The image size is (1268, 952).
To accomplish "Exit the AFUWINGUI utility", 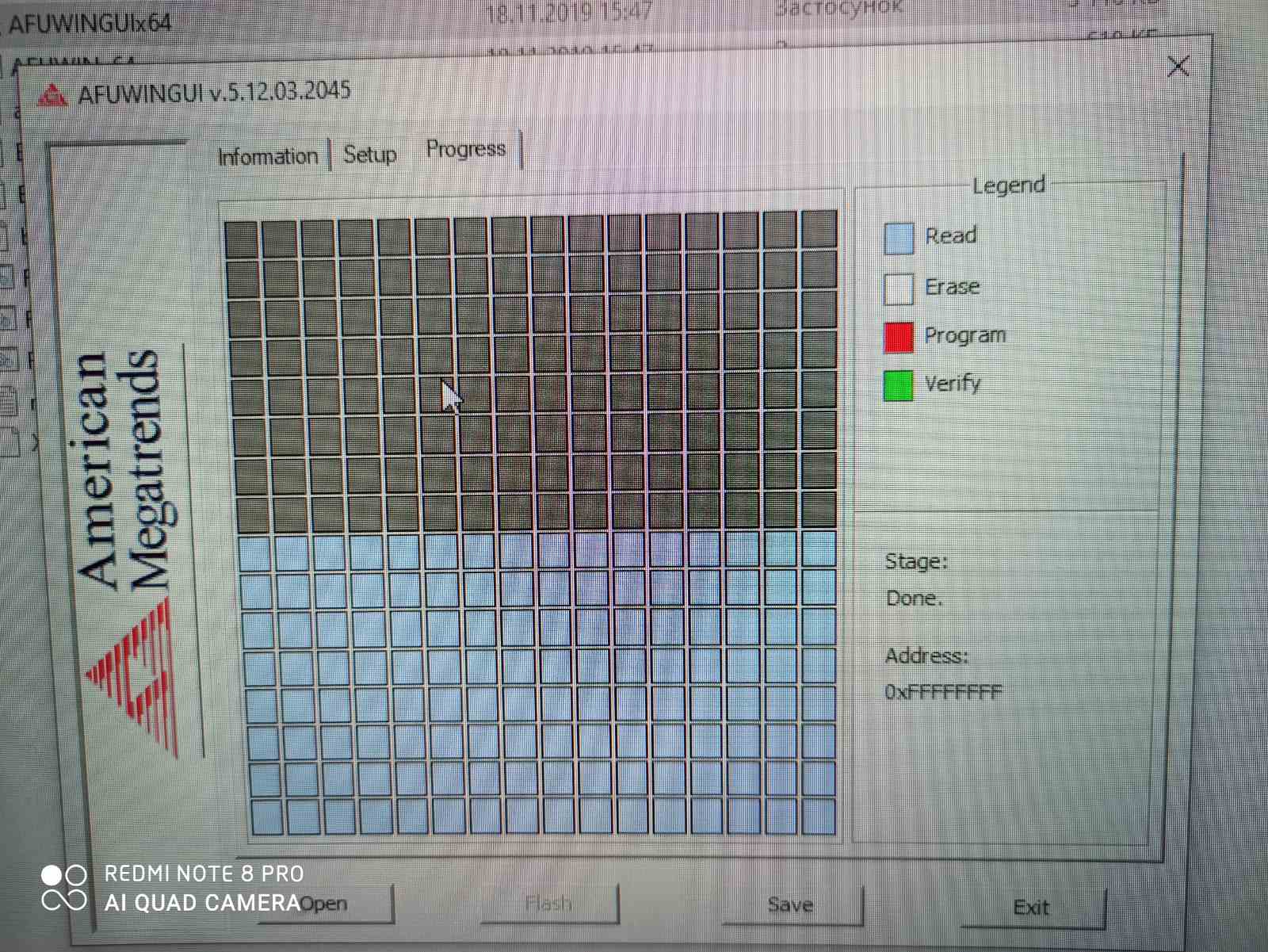I will click(1032, 908).
